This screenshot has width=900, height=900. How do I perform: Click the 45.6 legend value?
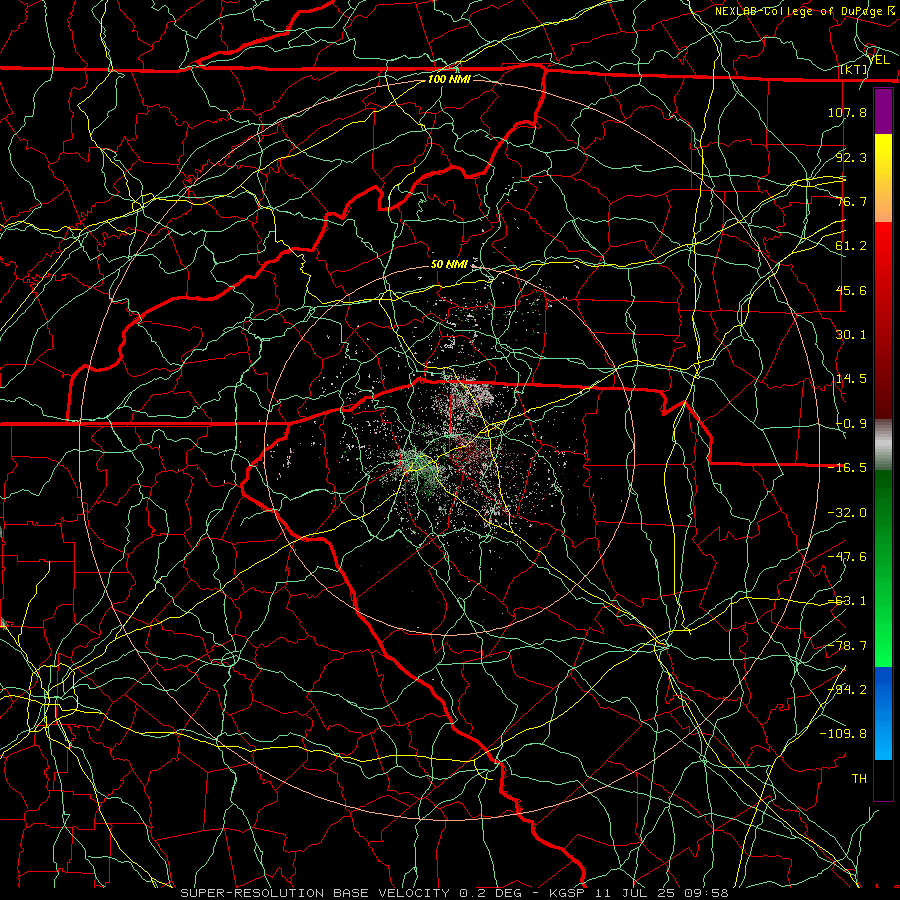[x=851, y=290]
